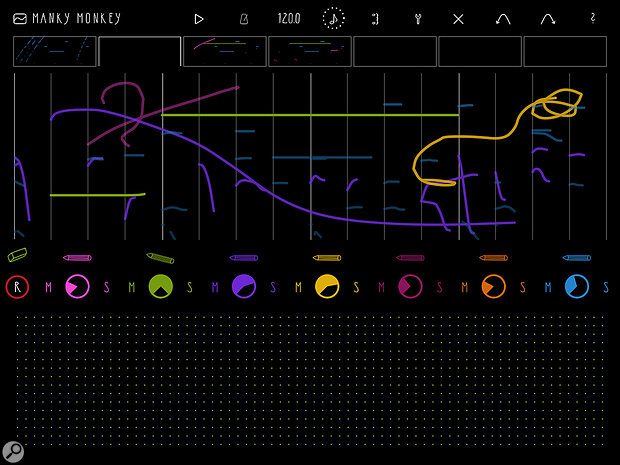The width and height of the screenshot is (620, 465).
Task: Mute the pink track
Action: [x=48, y=287]
